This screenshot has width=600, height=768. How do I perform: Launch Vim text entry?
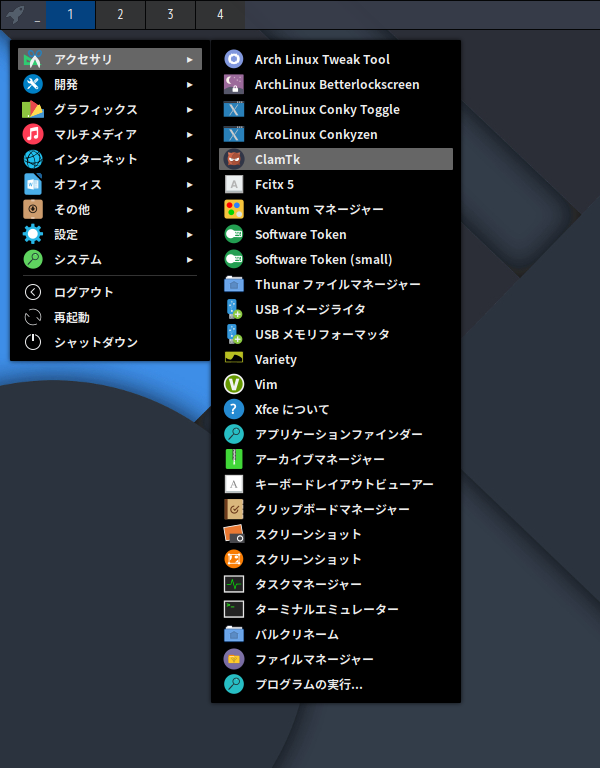[266, 384]
